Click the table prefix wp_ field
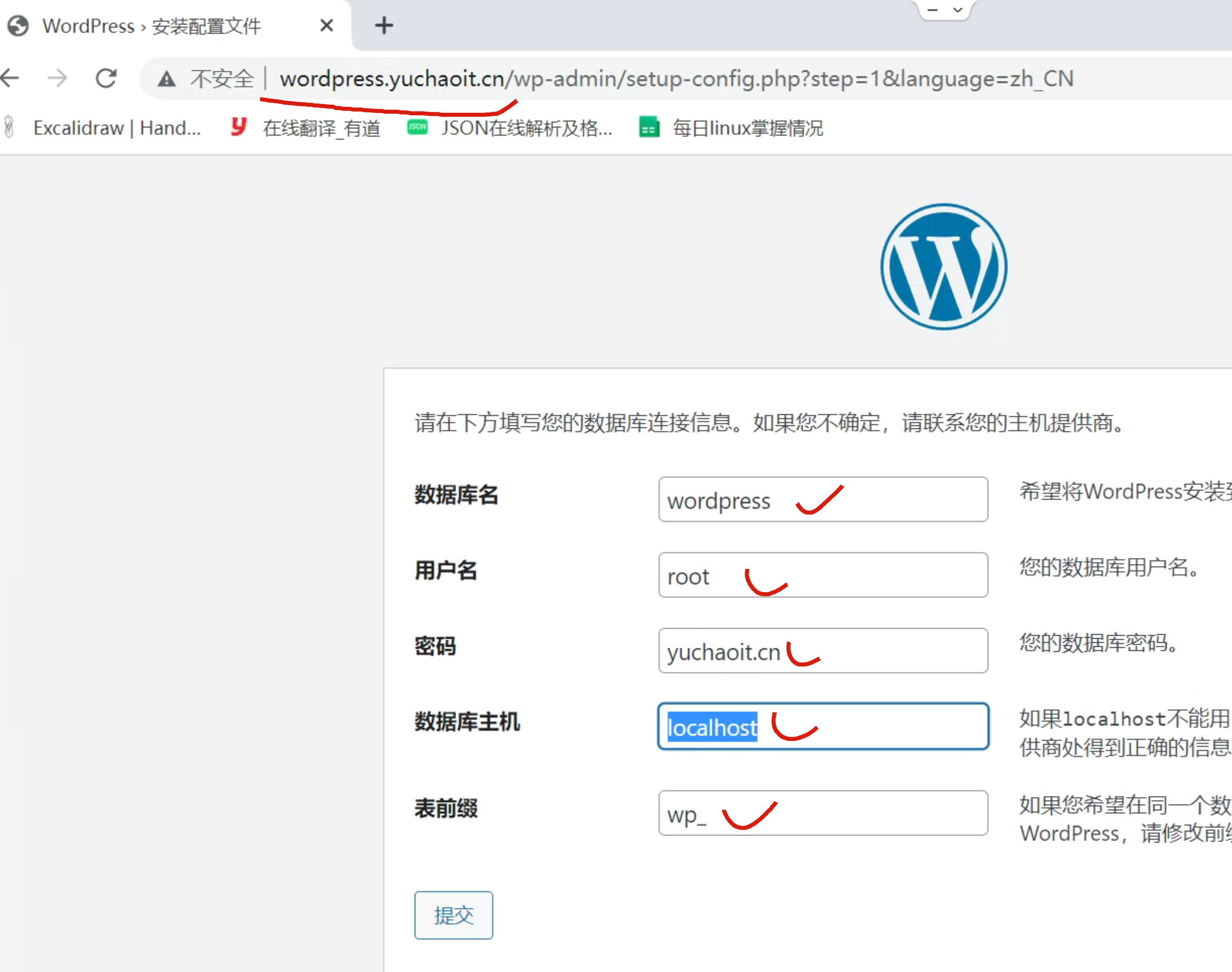 point(822,813)
